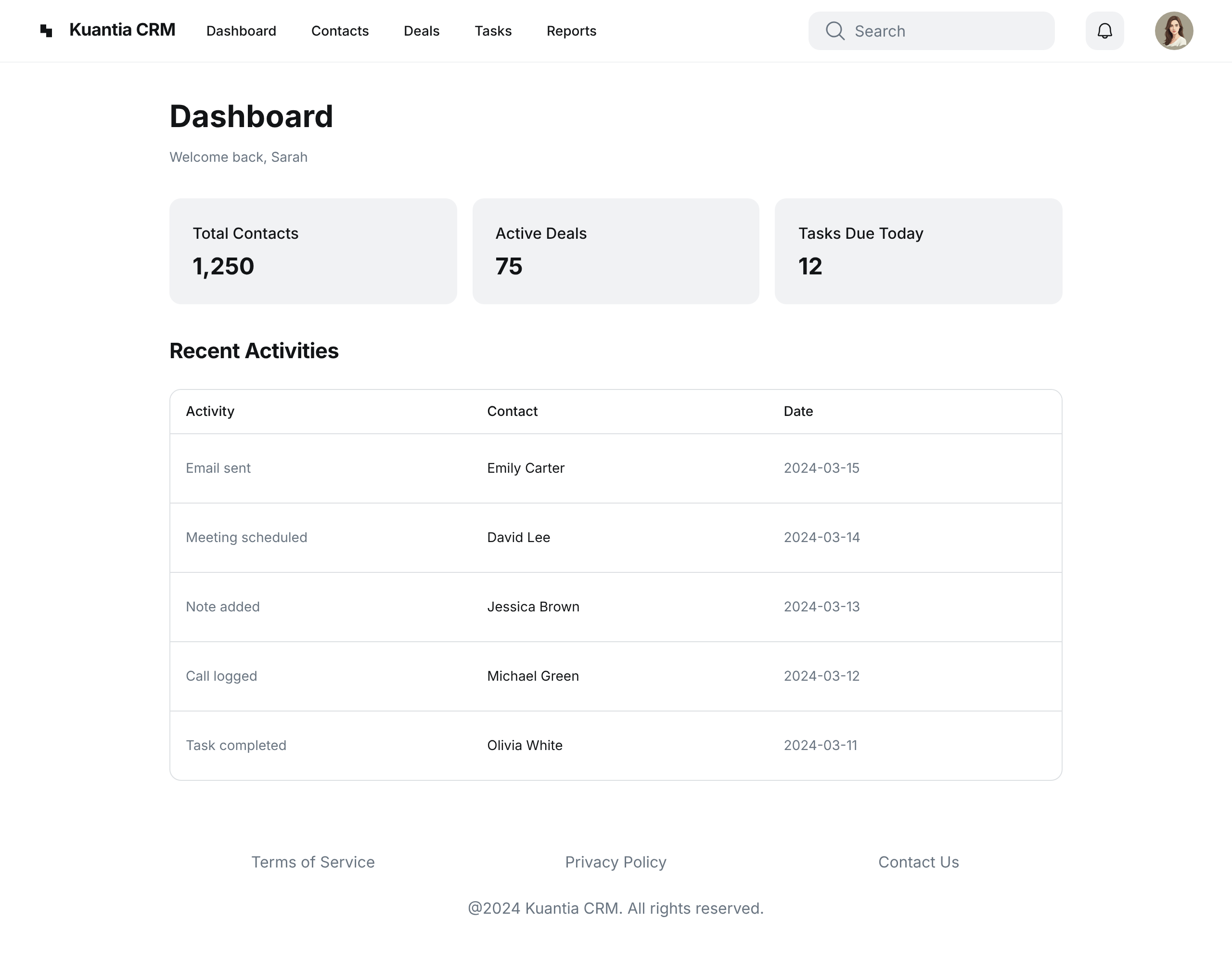The image size is (1232, 958).
Task: Click the search magnifier icon
Action: [x=835, y=31]
